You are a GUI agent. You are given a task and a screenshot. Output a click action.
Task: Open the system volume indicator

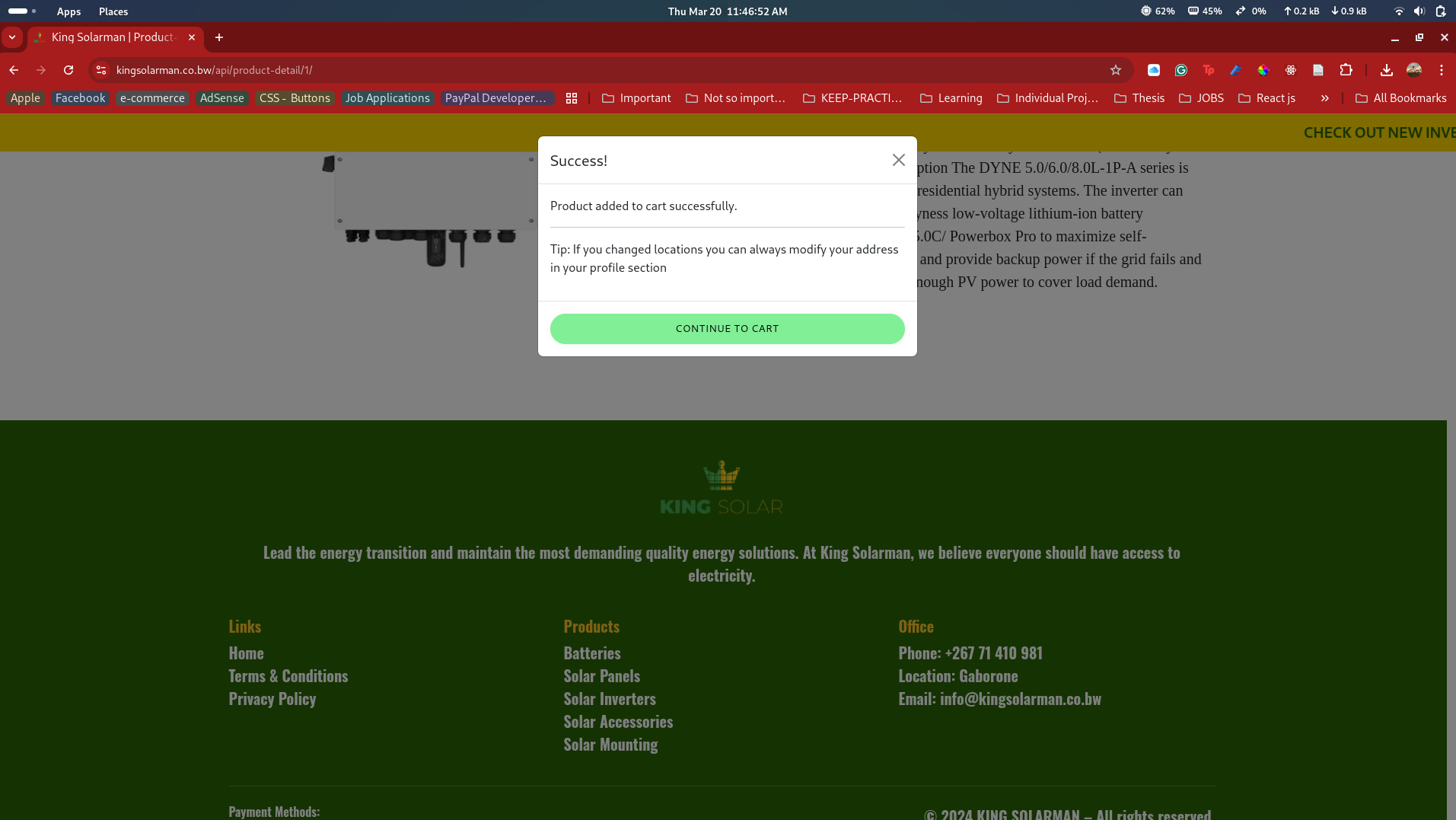1419,11
